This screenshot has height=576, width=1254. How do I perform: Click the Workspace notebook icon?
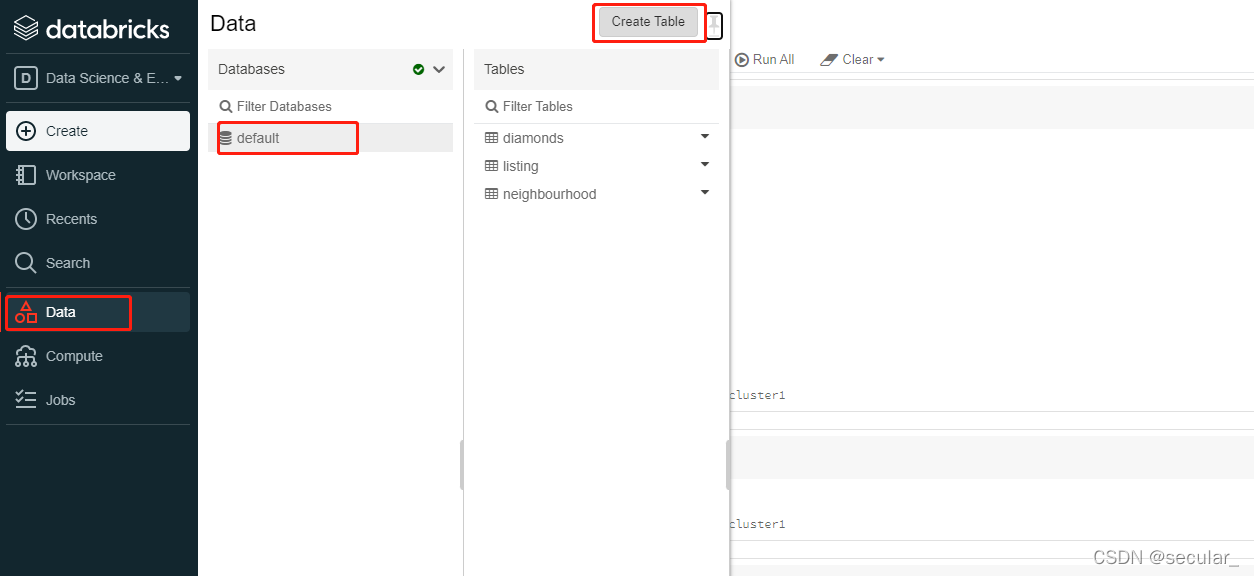(26, 175)
